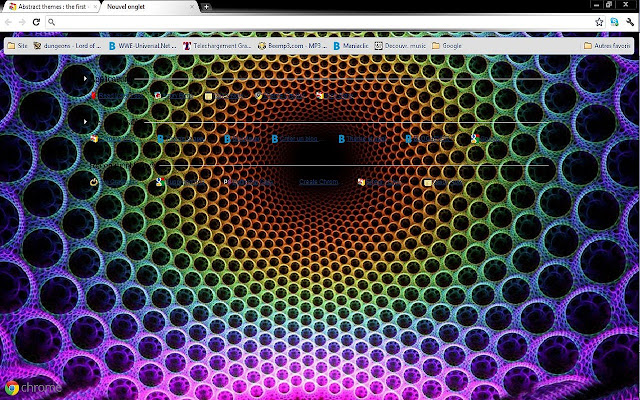Image resolution: width=640 pixels, height=400 pixels.
Task: Go forward with the forward arrow
Action: pyautogui.click(x=22, y=22)
